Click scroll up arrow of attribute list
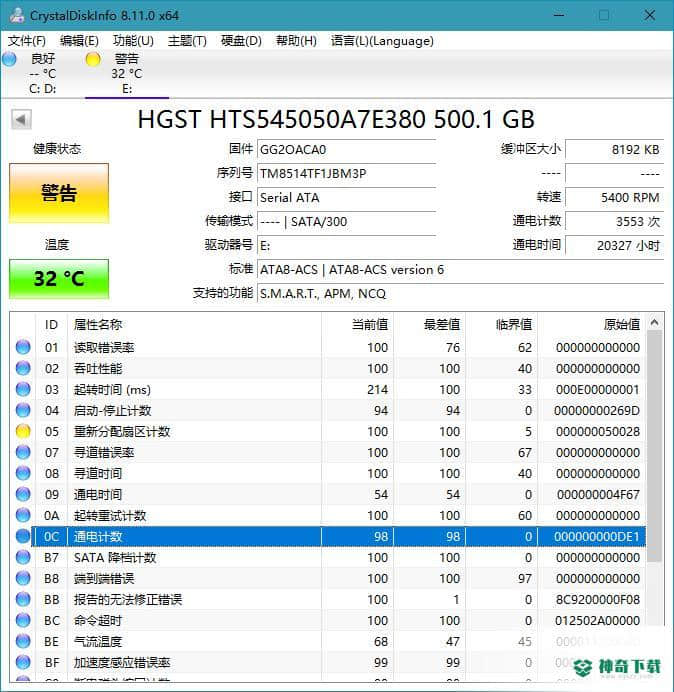The image size is (674, 692). [x=655, y=323]
